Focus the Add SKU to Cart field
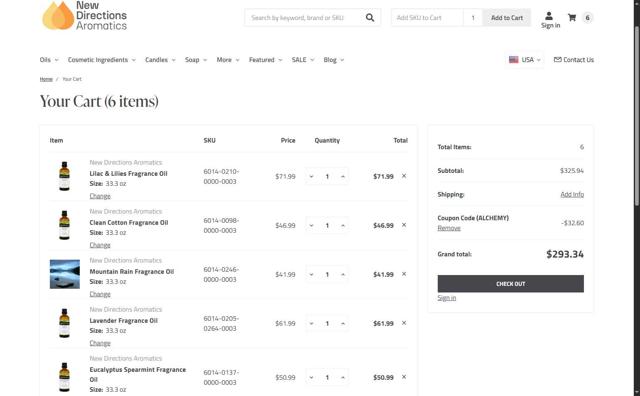640x396 pixels. pos(427,18)
